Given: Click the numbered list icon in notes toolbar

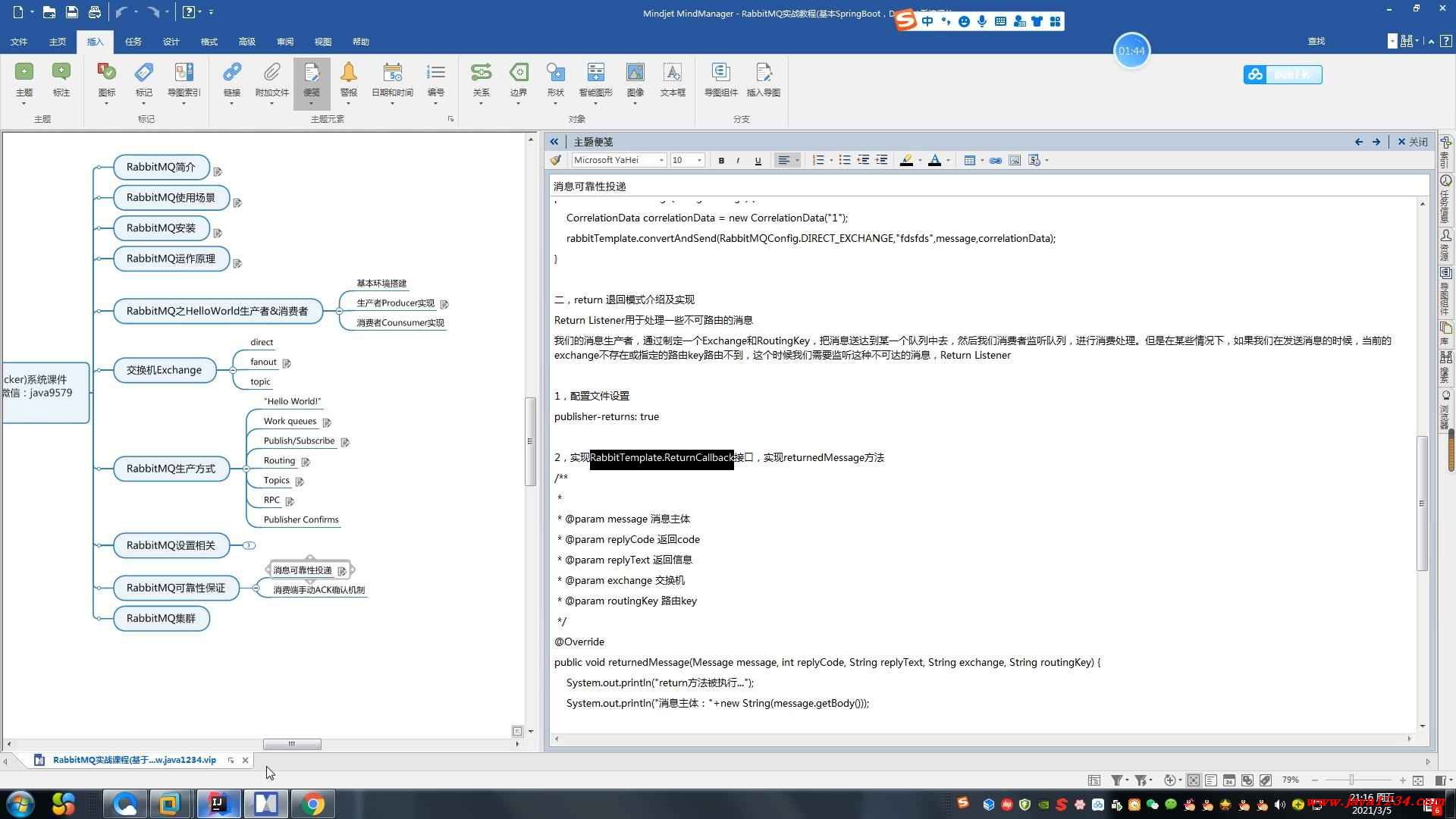Looking at the screenshot, I should [x=818, y=160].
